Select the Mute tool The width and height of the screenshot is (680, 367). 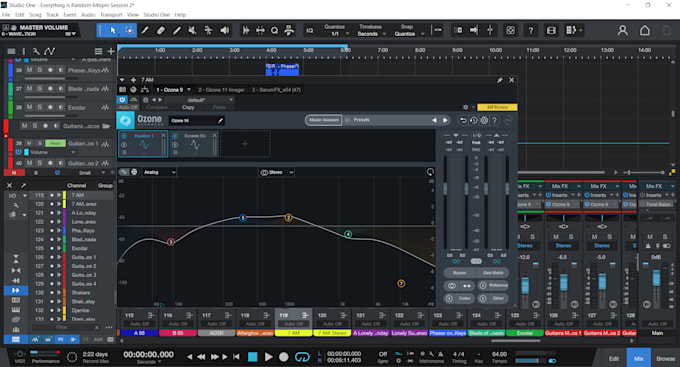(193, 30)
